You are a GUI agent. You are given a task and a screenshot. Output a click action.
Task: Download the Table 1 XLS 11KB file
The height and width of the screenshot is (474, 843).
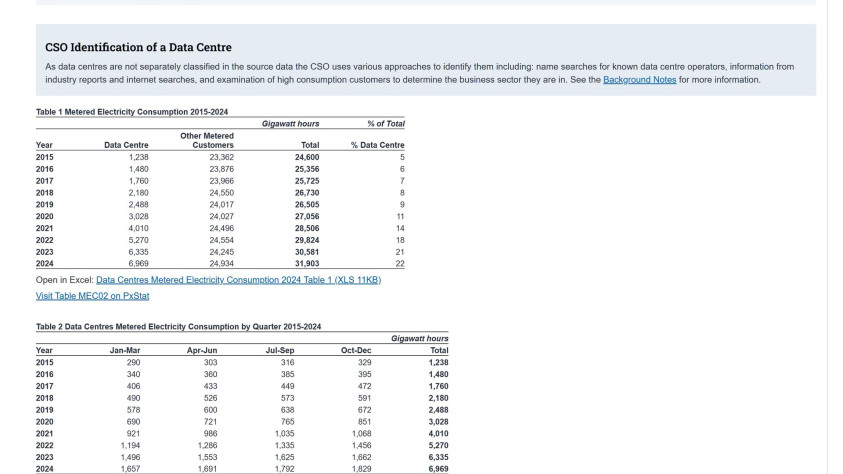238,280
